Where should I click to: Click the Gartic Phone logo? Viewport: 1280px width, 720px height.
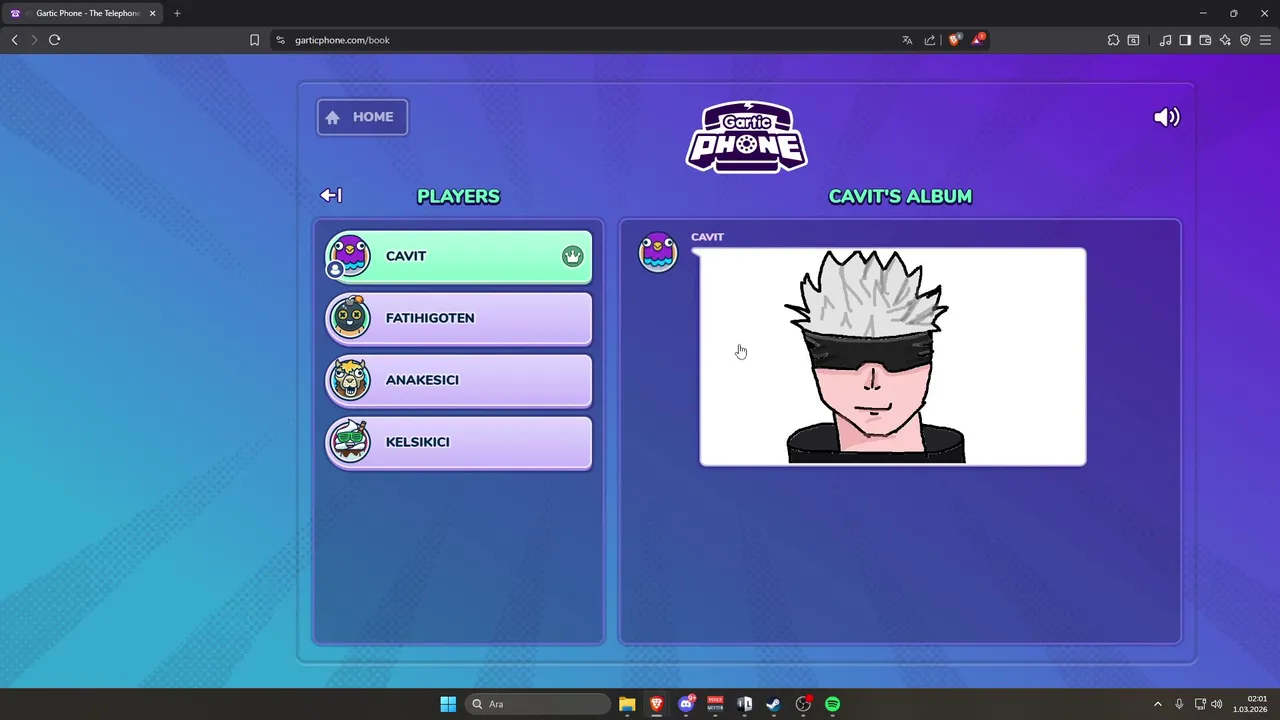click(747, 137)
